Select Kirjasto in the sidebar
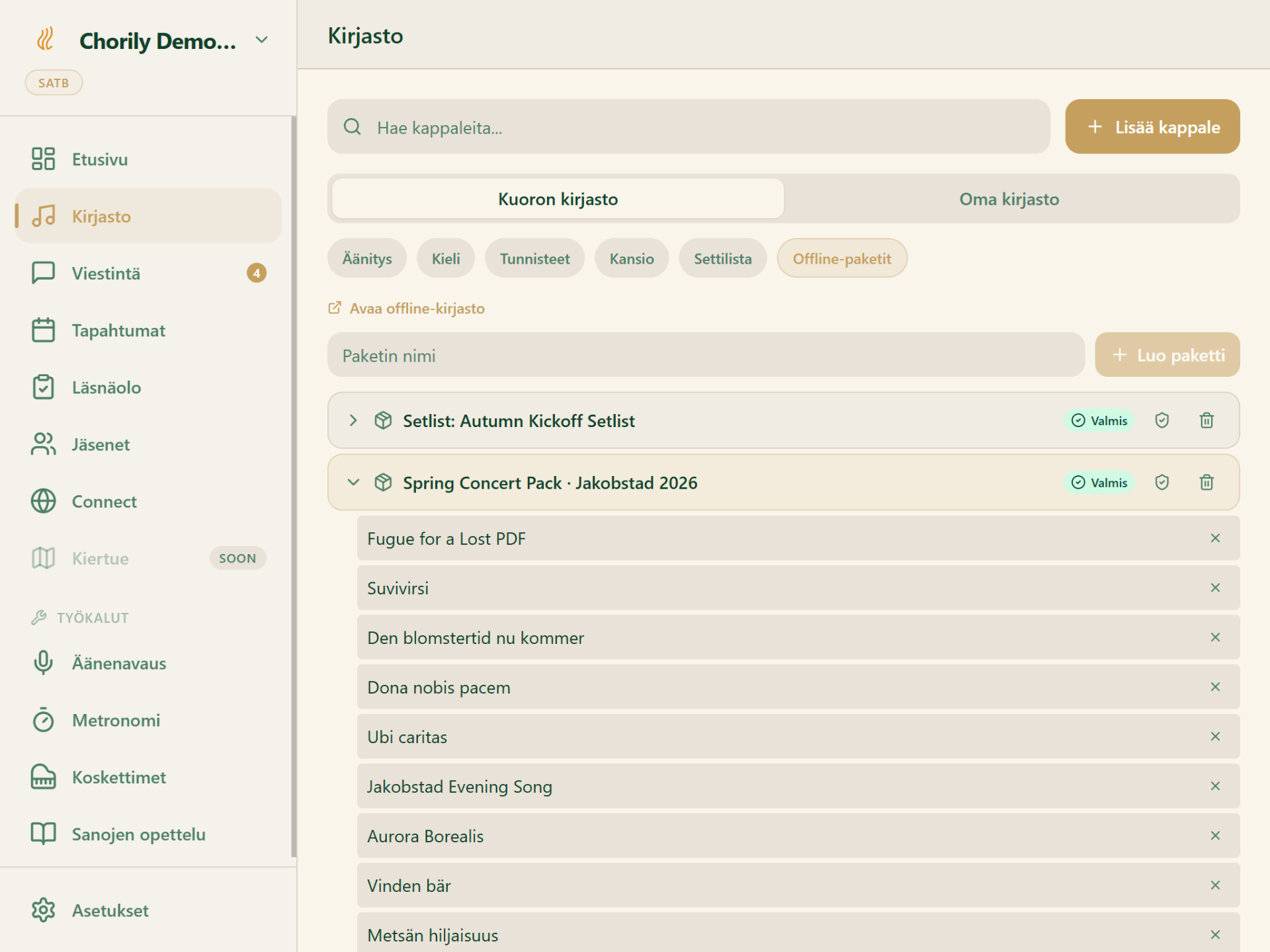 tap(148, 216)
